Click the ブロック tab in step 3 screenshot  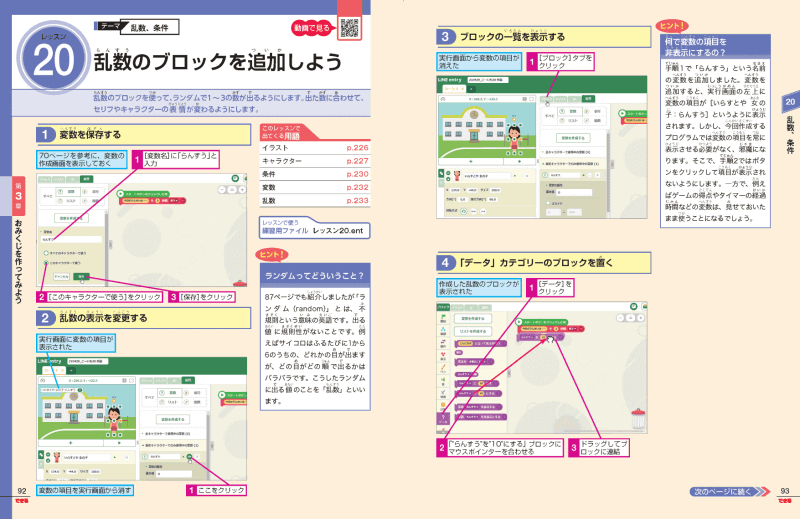(546, 98)
